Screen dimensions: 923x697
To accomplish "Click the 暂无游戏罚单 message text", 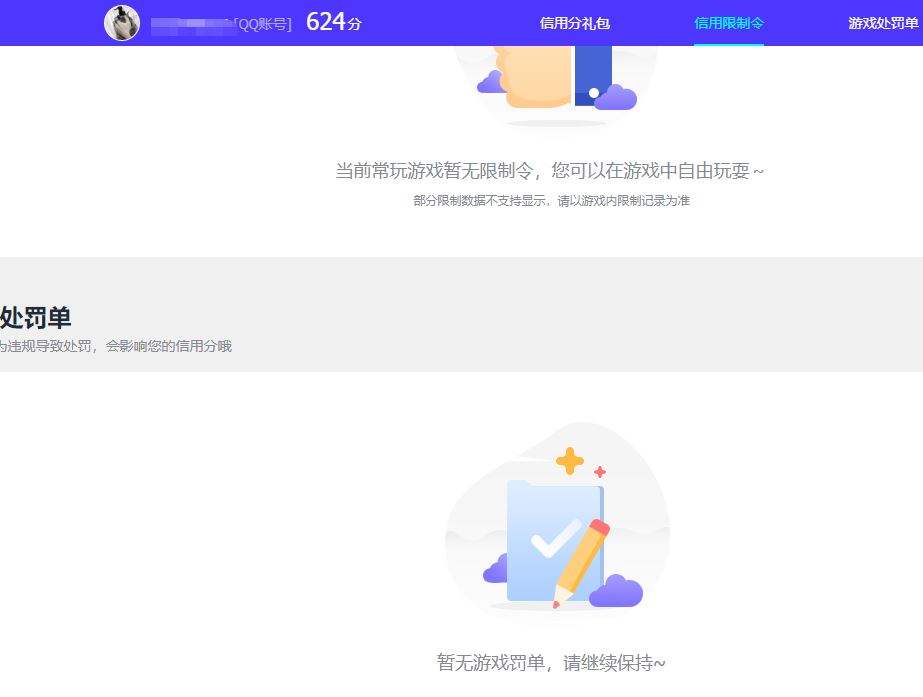I will 551,663.
